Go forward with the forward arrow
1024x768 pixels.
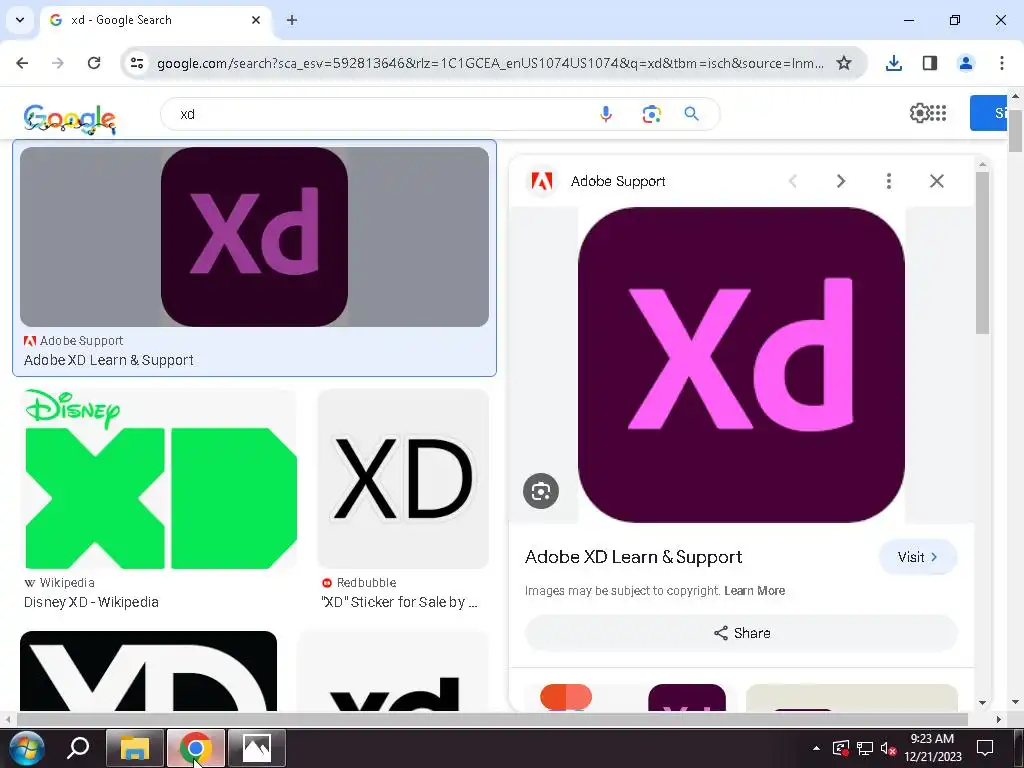58,63
